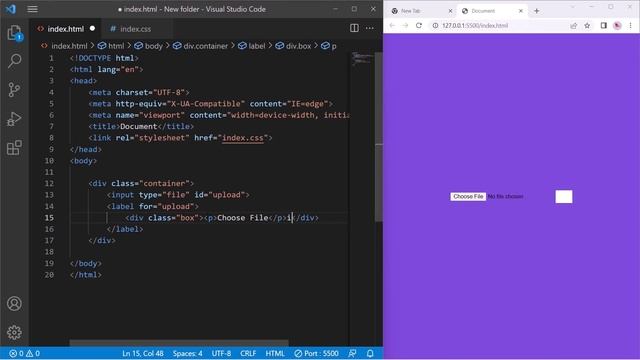
Task: Change language mode via HTML
Action: pos(275,353)
